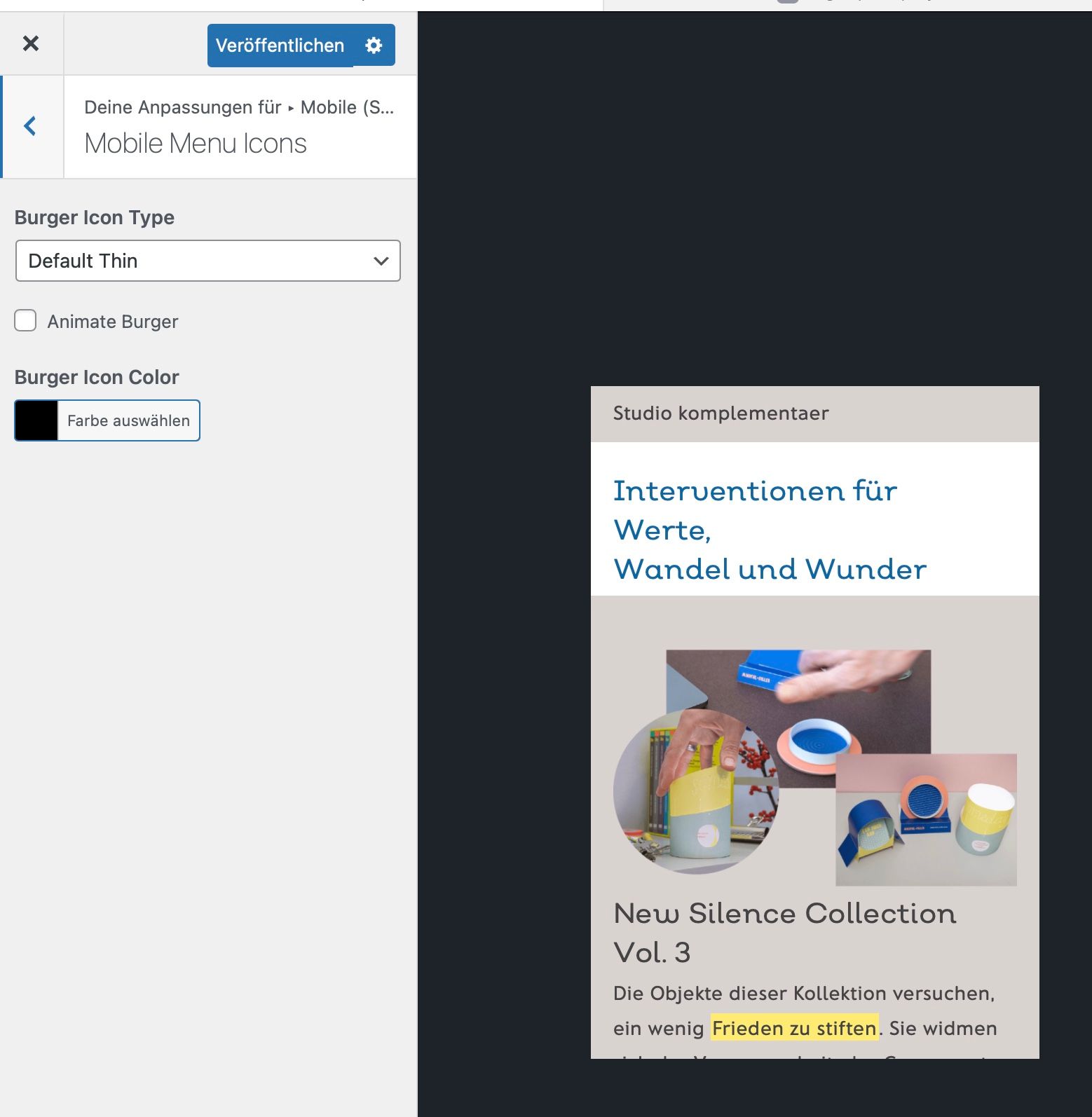Open publish settings via the gear icon

tap(374, 46)
